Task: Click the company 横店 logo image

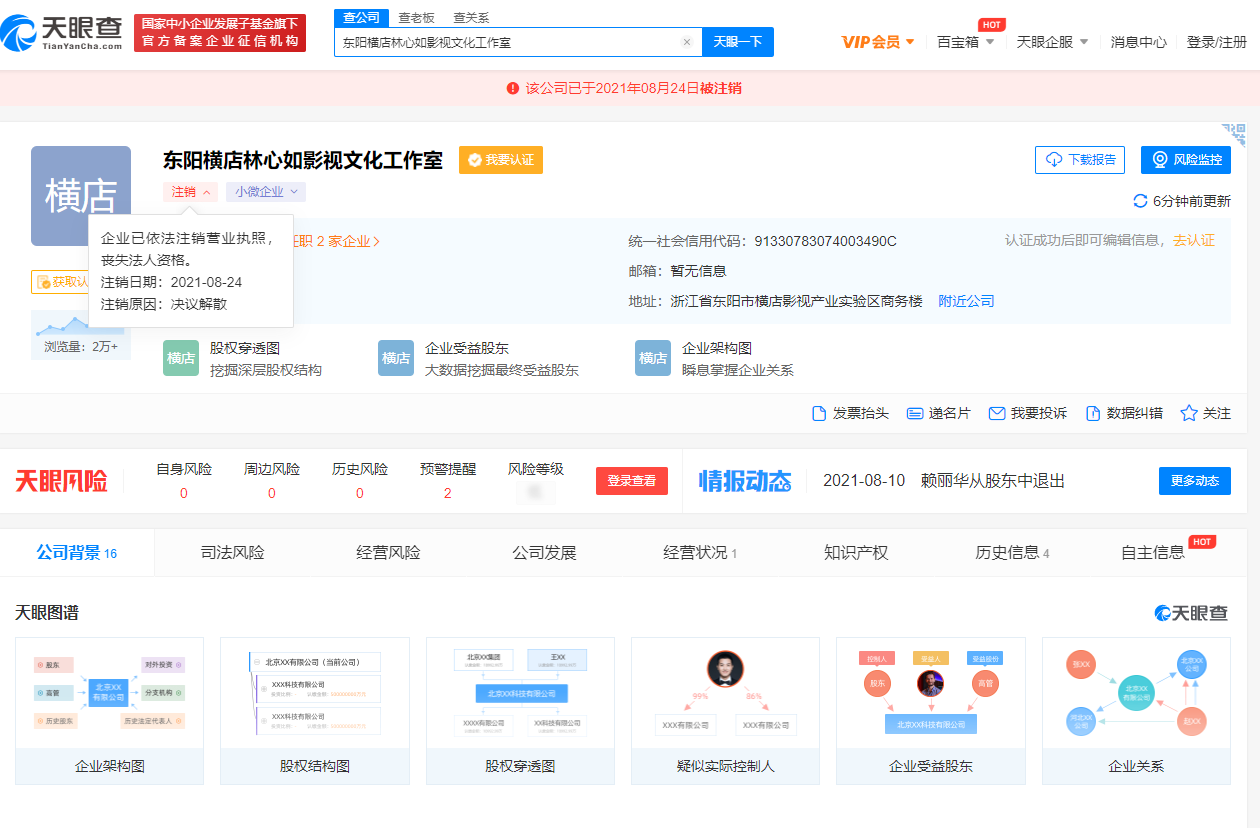Action: pyautogui.click(x=81, y=196)
